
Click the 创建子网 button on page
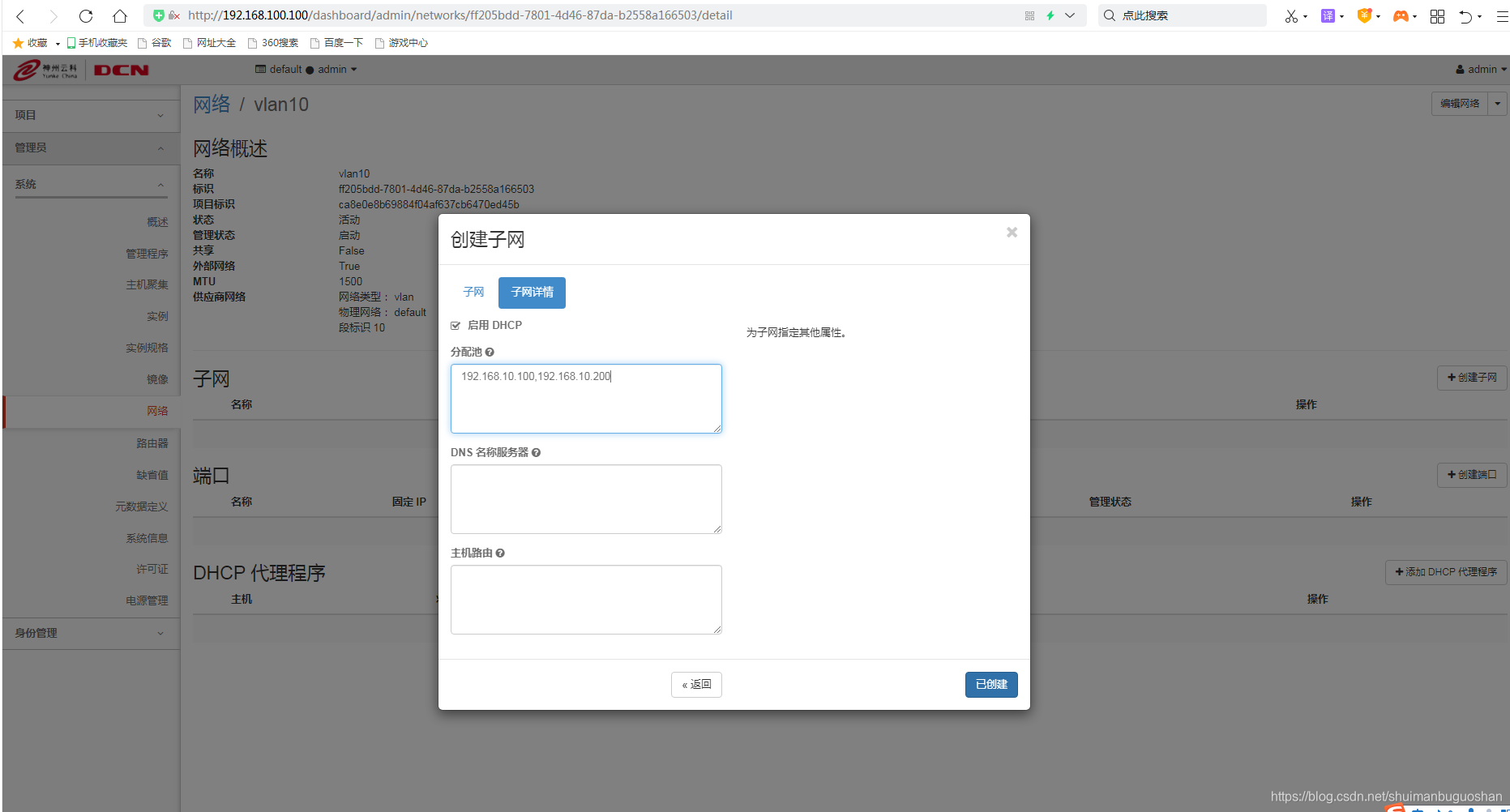pyautogui.click(x=1472, y=378)
